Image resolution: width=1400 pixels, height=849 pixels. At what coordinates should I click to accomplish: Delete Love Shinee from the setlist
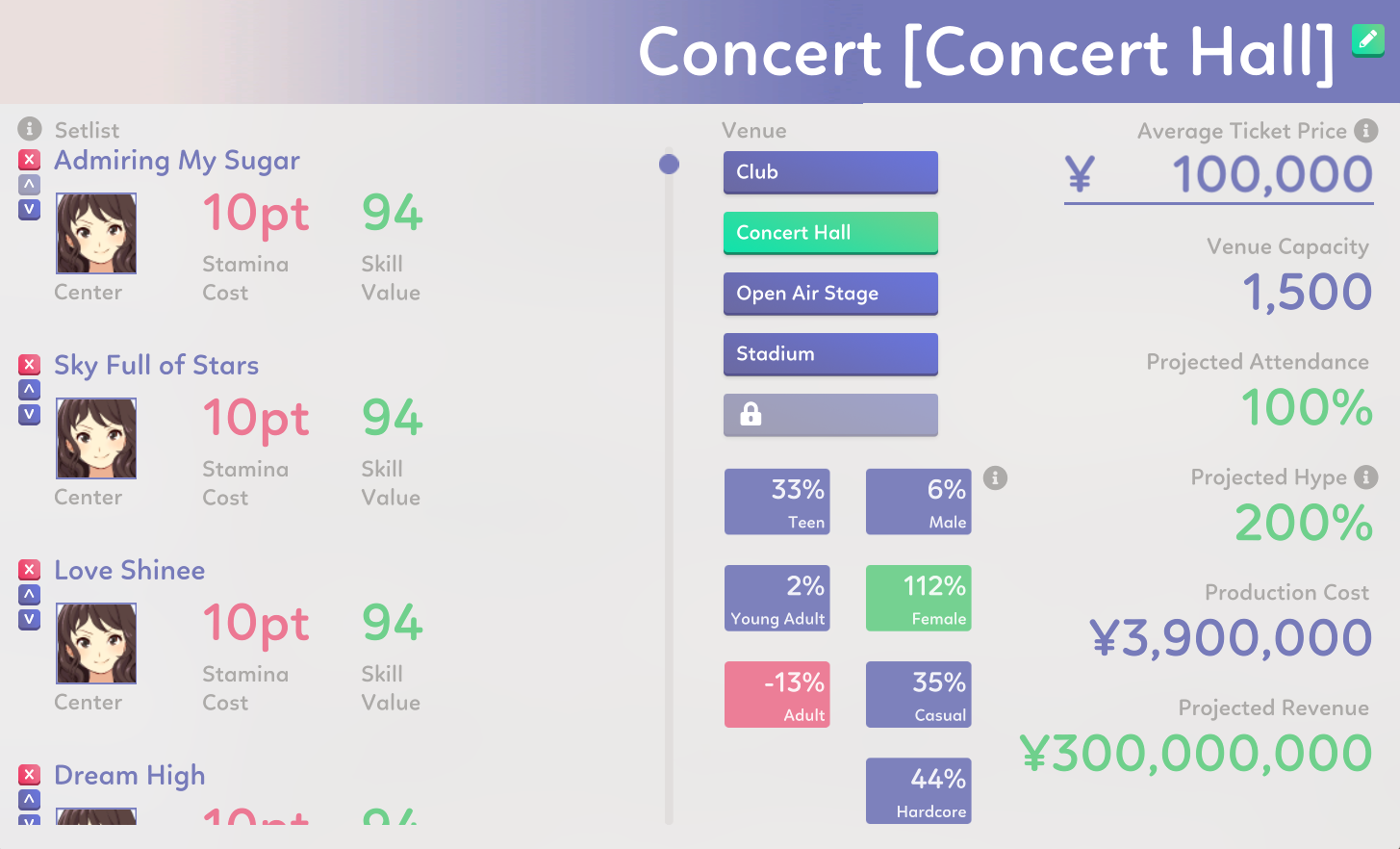30,570
